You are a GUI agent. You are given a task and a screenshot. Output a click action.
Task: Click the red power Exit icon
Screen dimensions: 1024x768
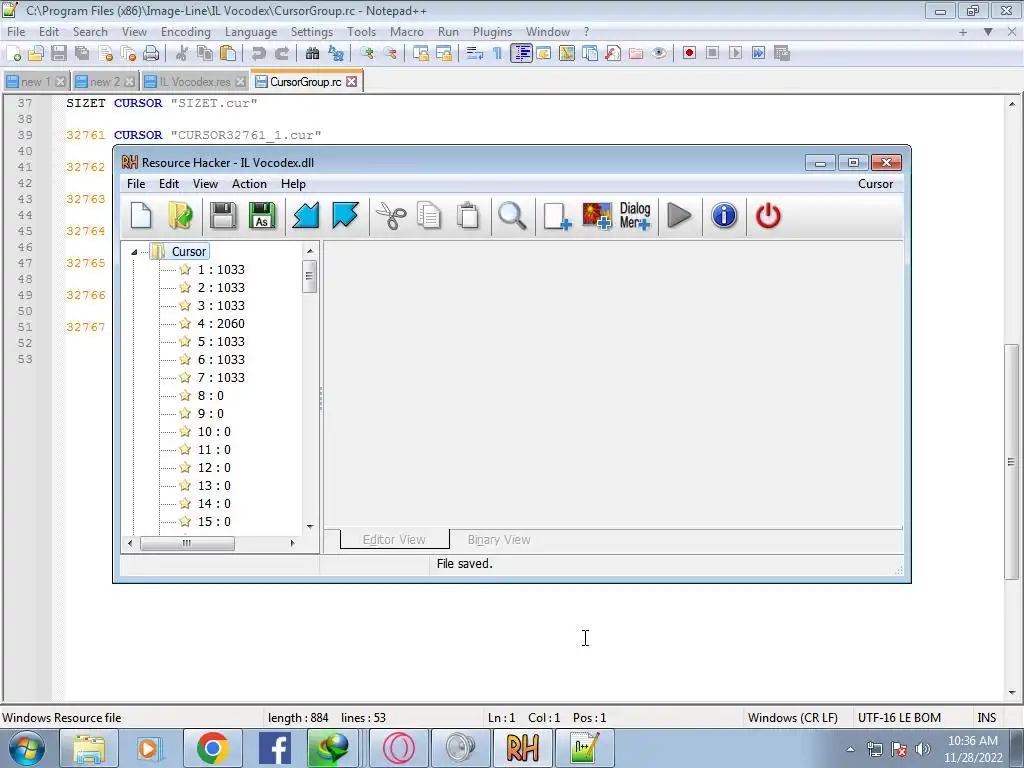pyautogui.click(x=768, y=216)
